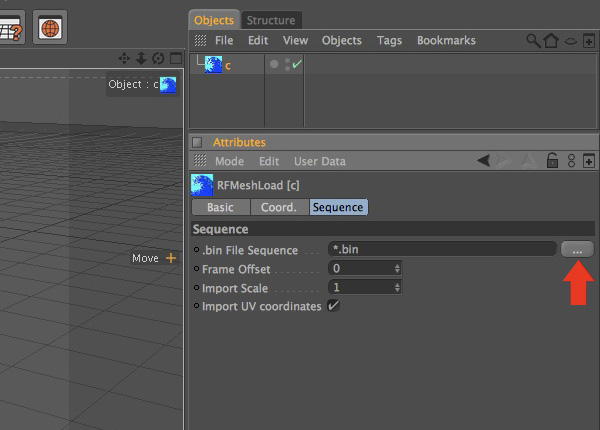Toggle the Import UV coordinates checkbox
600x430 pixels.
[x=333, y=306]
